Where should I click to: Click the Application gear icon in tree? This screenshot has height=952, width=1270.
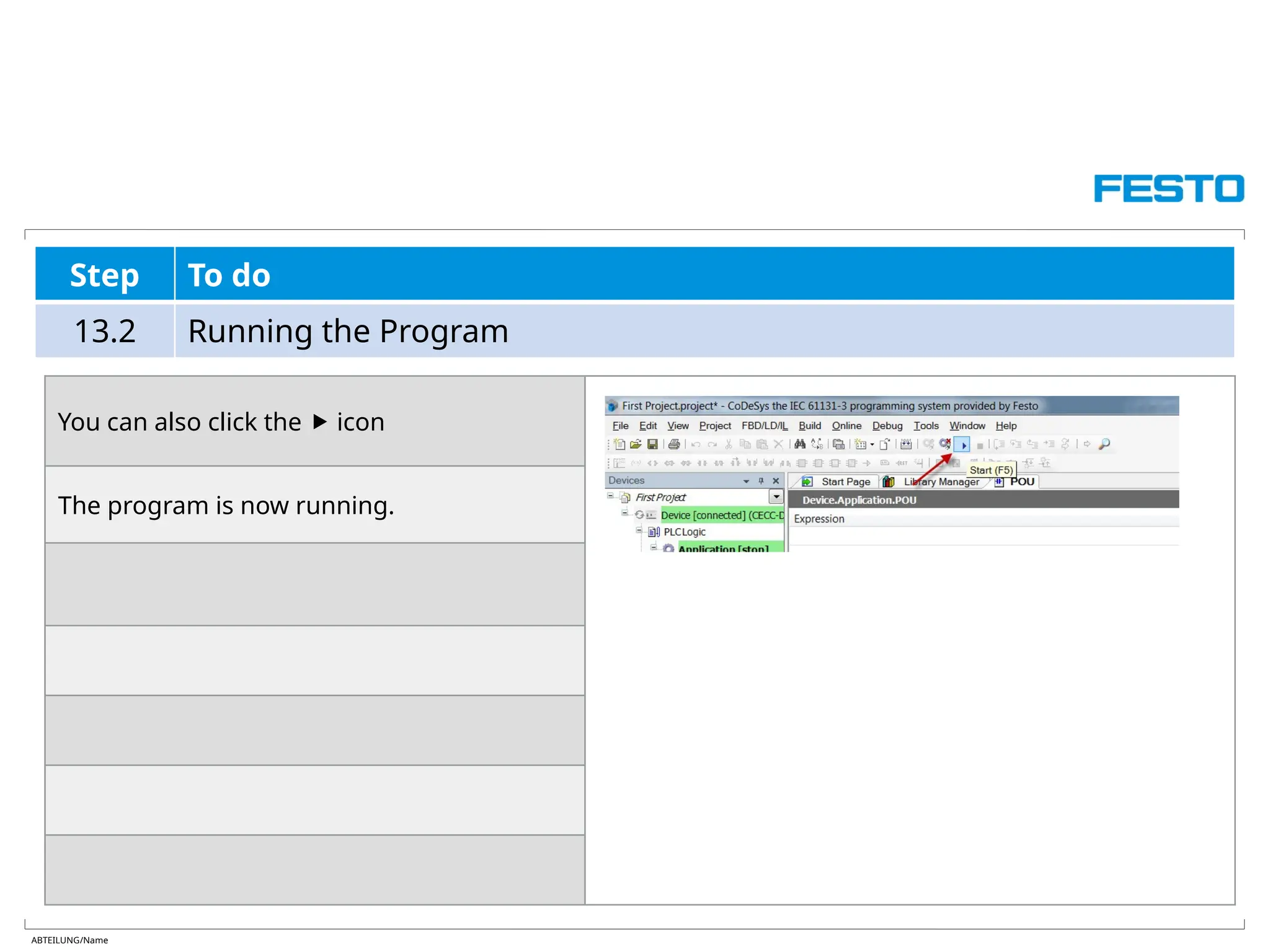pos(668,549)
